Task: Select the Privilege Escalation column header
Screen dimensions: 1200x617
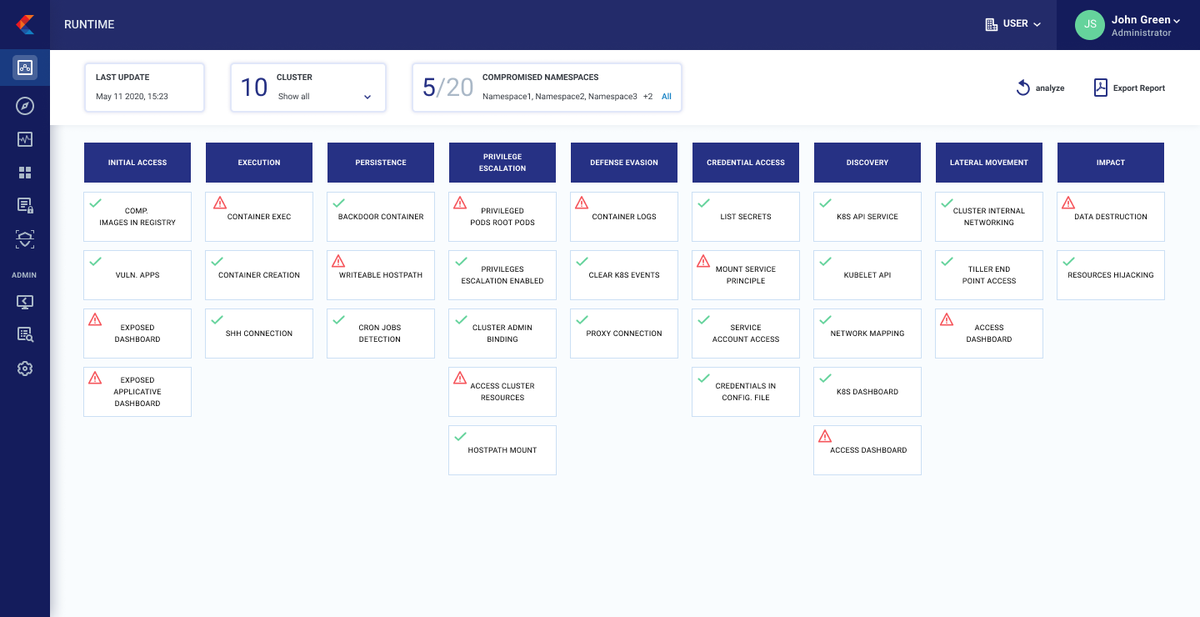Action: [503, 162]
